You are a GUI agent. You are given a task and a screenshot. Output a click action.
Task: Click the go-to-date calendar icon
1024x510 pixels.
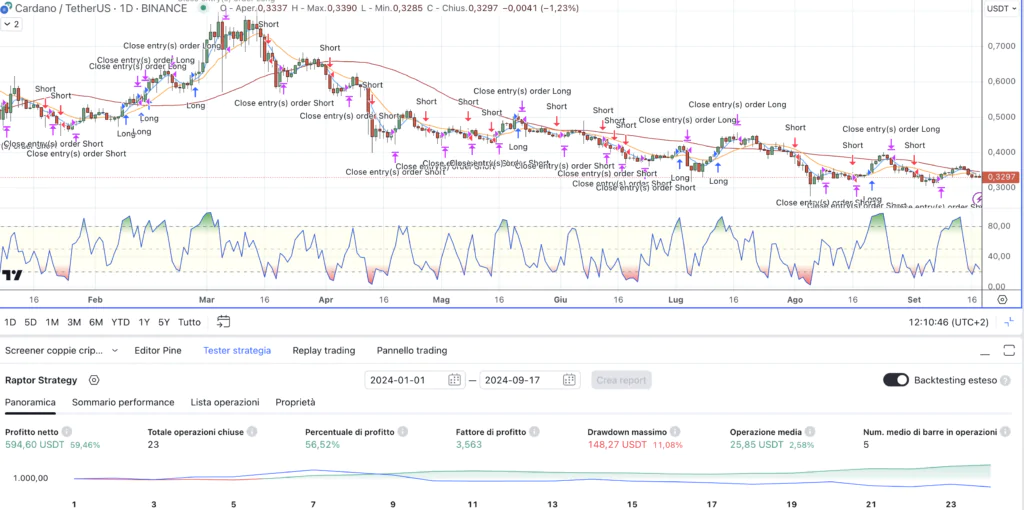click(223, 321)
